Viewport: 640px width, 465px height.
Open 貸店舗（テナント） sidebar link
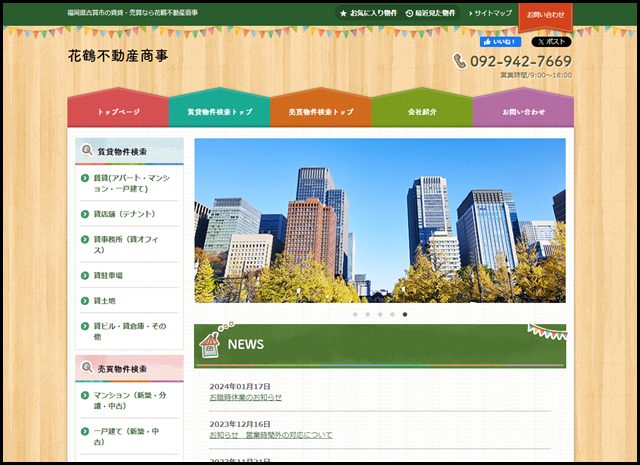tap(124, 214)
